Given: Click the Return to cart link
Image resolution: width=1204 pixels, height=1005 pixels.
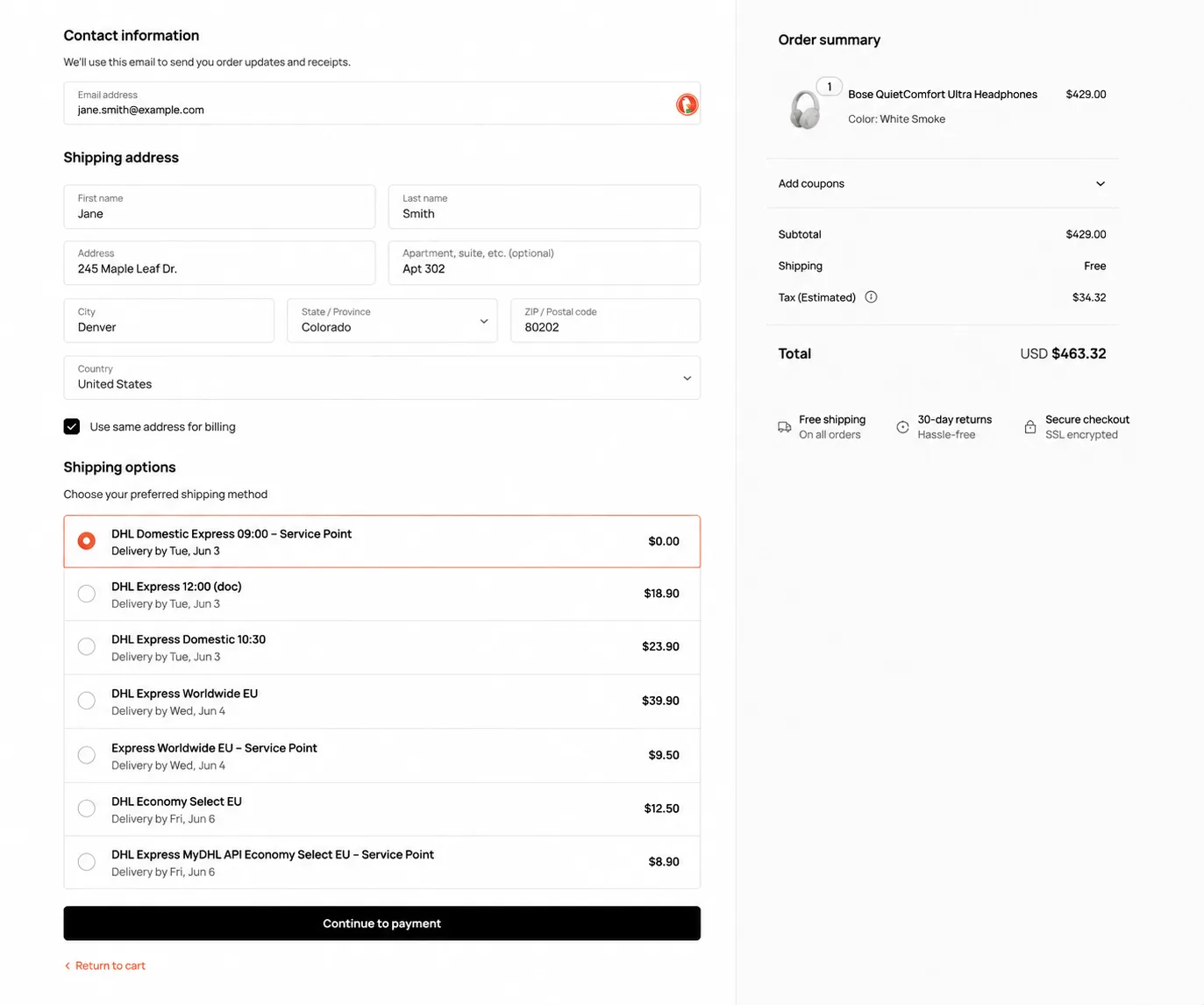Looking at the screenshot, I should pos(110,966).
